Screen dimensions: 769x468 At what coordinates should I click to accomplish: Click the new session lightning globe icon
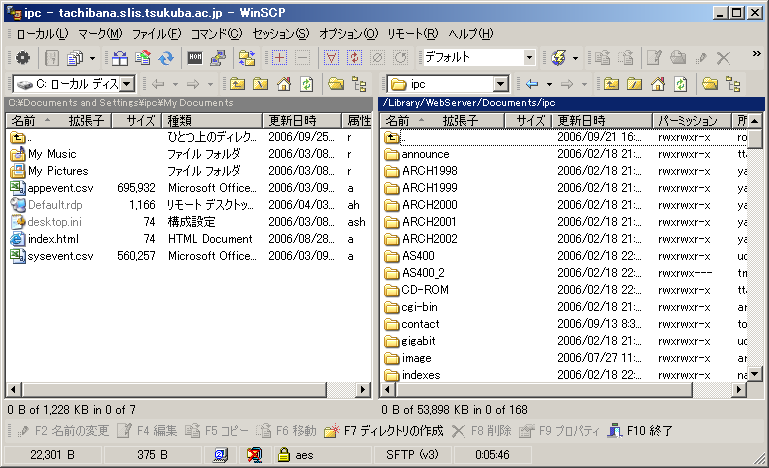[559, 58]
